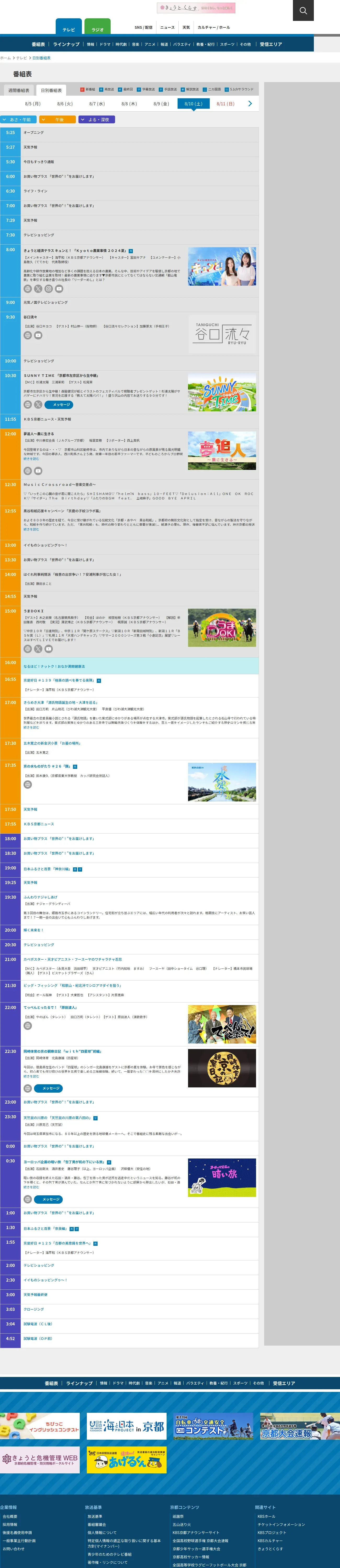Open カルチャー / ホール in the top menu
The height and width of the screenshot is (1568, 340).
click(214, 27)
